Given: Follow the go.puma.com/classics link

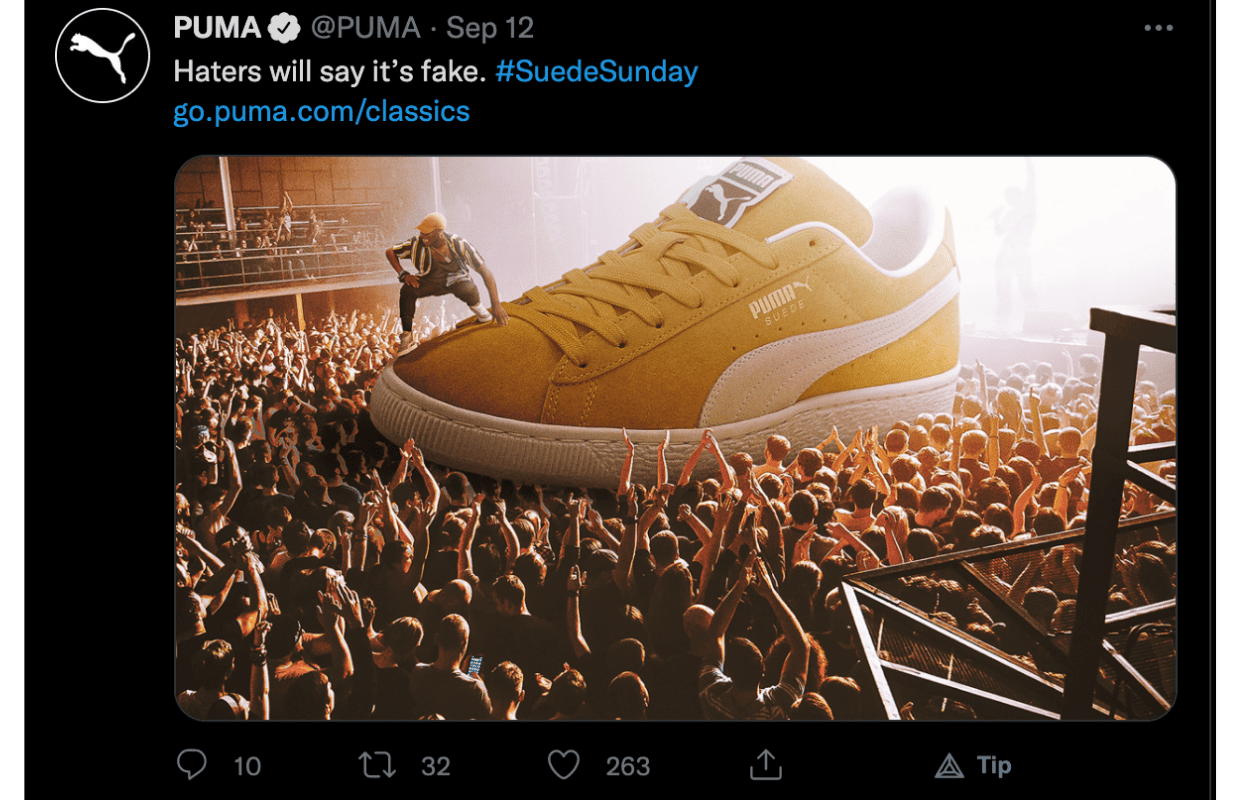Looking at the screenshot, I should coord(321,111).
